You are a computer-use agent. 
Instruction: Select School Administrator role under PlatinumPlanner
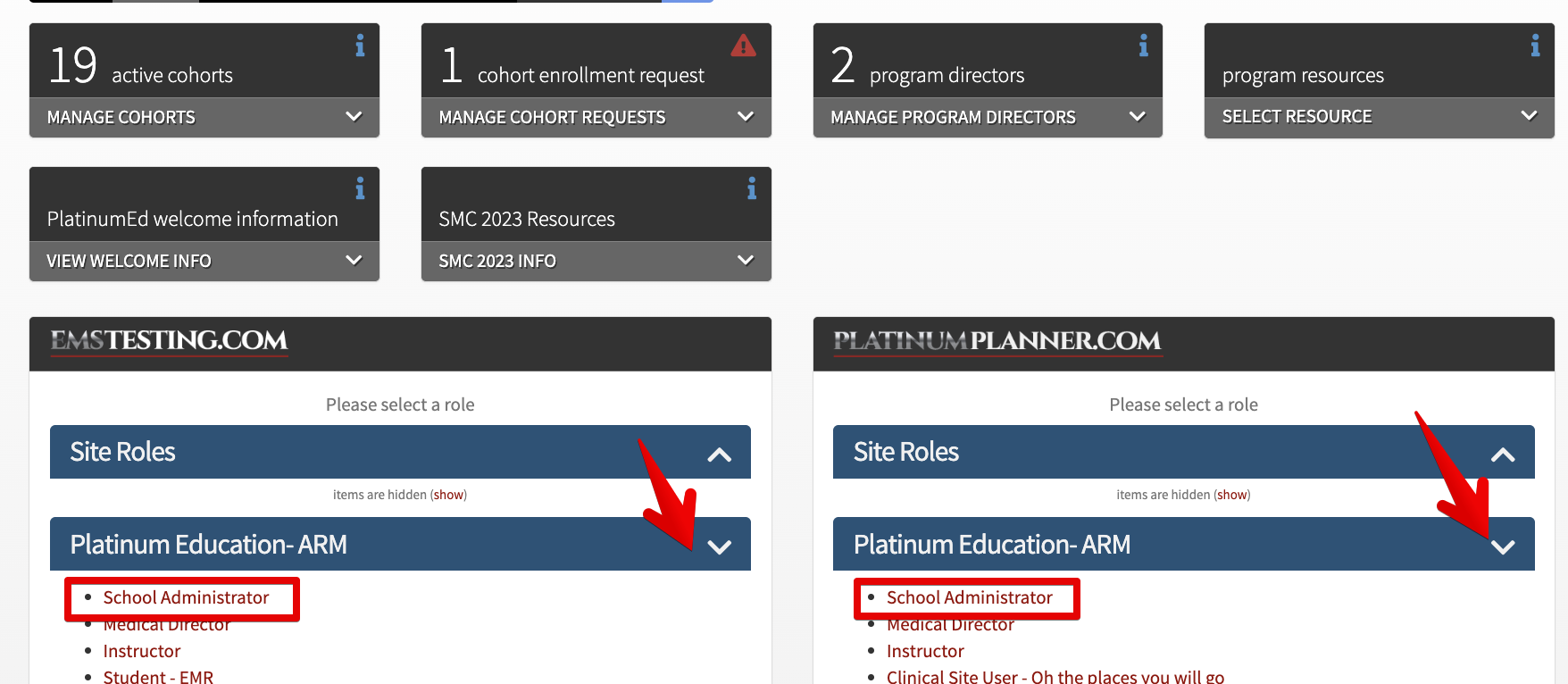coord(970,597)
